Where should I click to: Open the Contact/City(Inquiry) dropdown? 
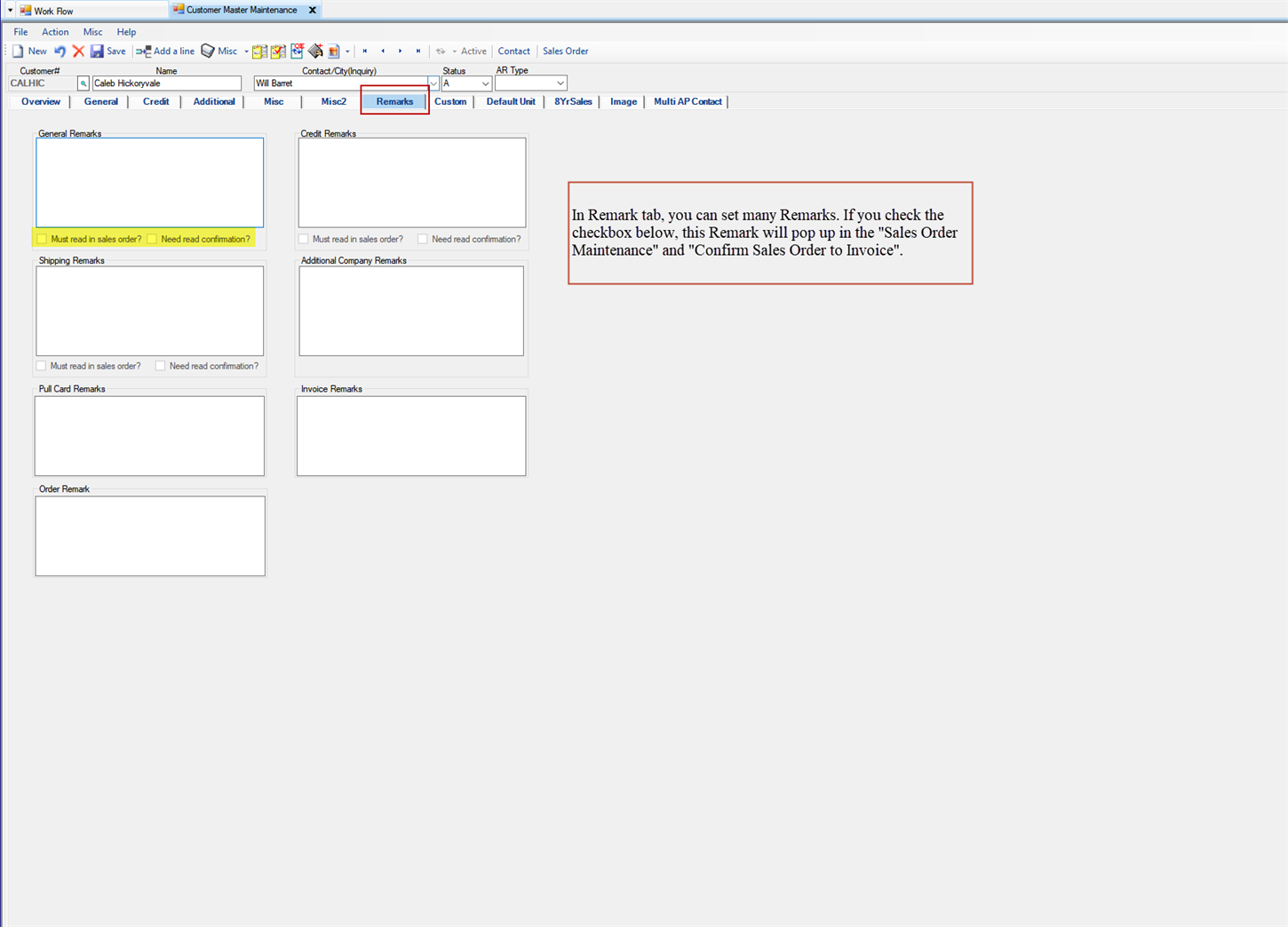click(433, 83)
